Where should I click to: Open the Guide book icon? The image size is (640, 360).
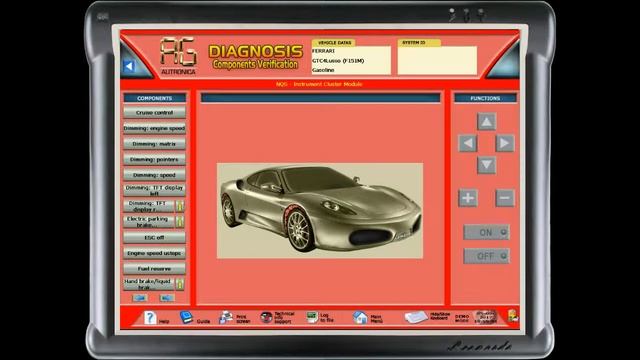point(187,317)
